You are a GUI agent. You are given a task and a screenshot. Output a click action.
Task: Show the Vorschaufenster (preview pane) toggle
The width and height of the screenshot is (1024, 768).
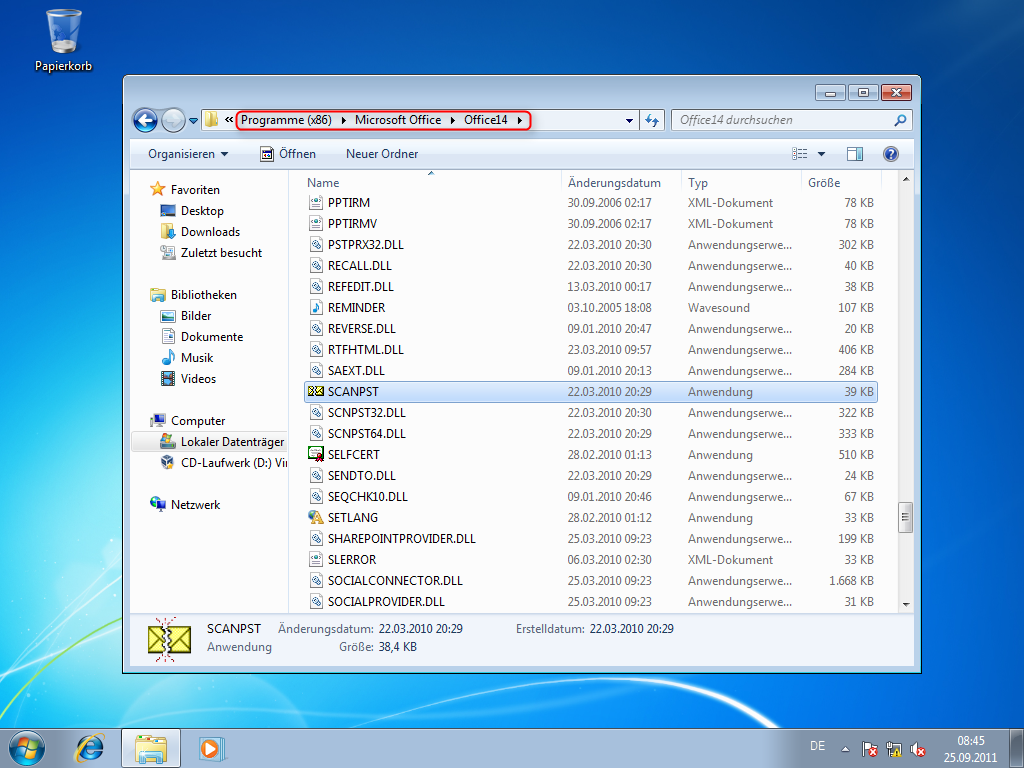pyautogui.click(x=855, y=153)
